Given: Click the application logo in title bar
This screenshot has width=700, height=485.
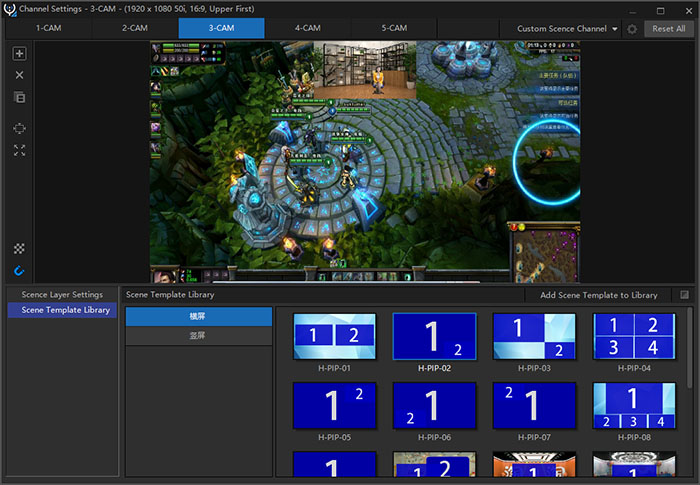Looking at the screenshot, I should point(9,9).
